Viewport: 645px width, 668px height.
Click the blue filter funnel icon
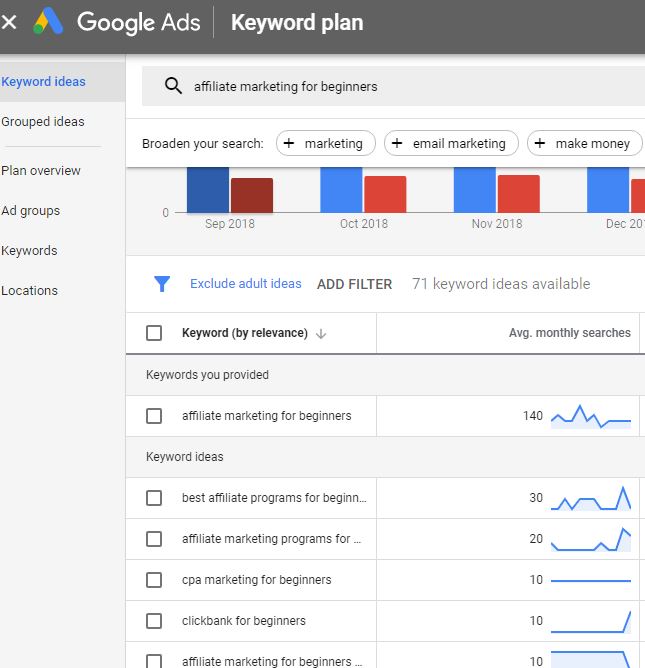tap(162, 284)
